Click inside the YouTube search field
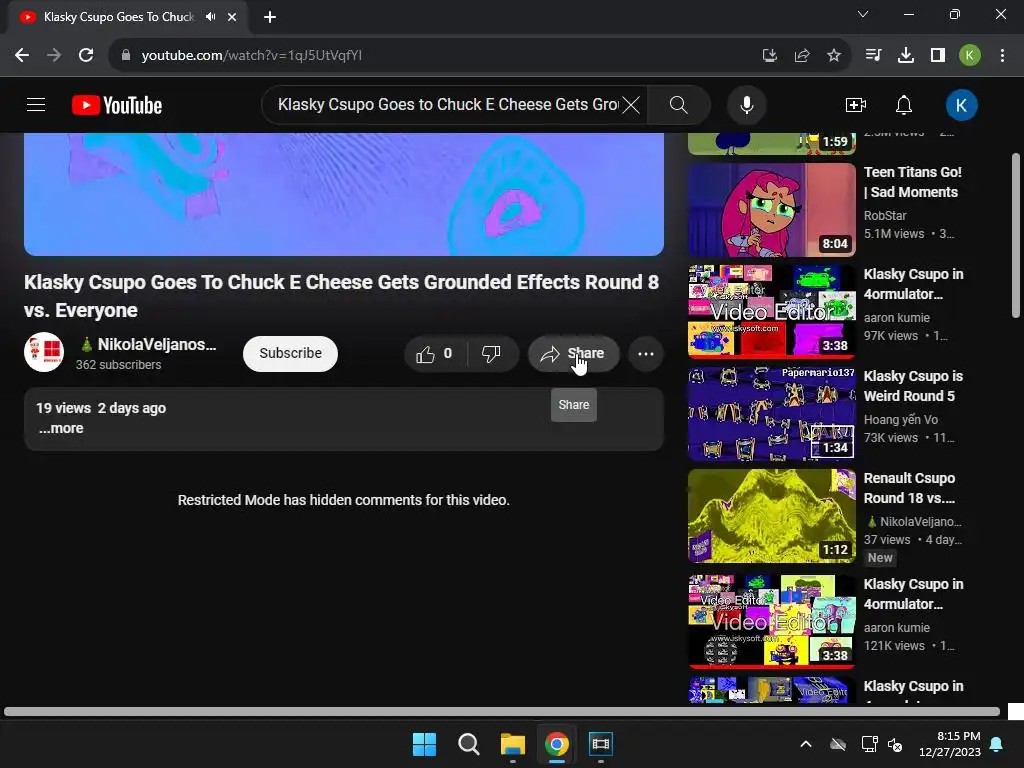This screenshot has height=768, width=1024. [447, 105]
